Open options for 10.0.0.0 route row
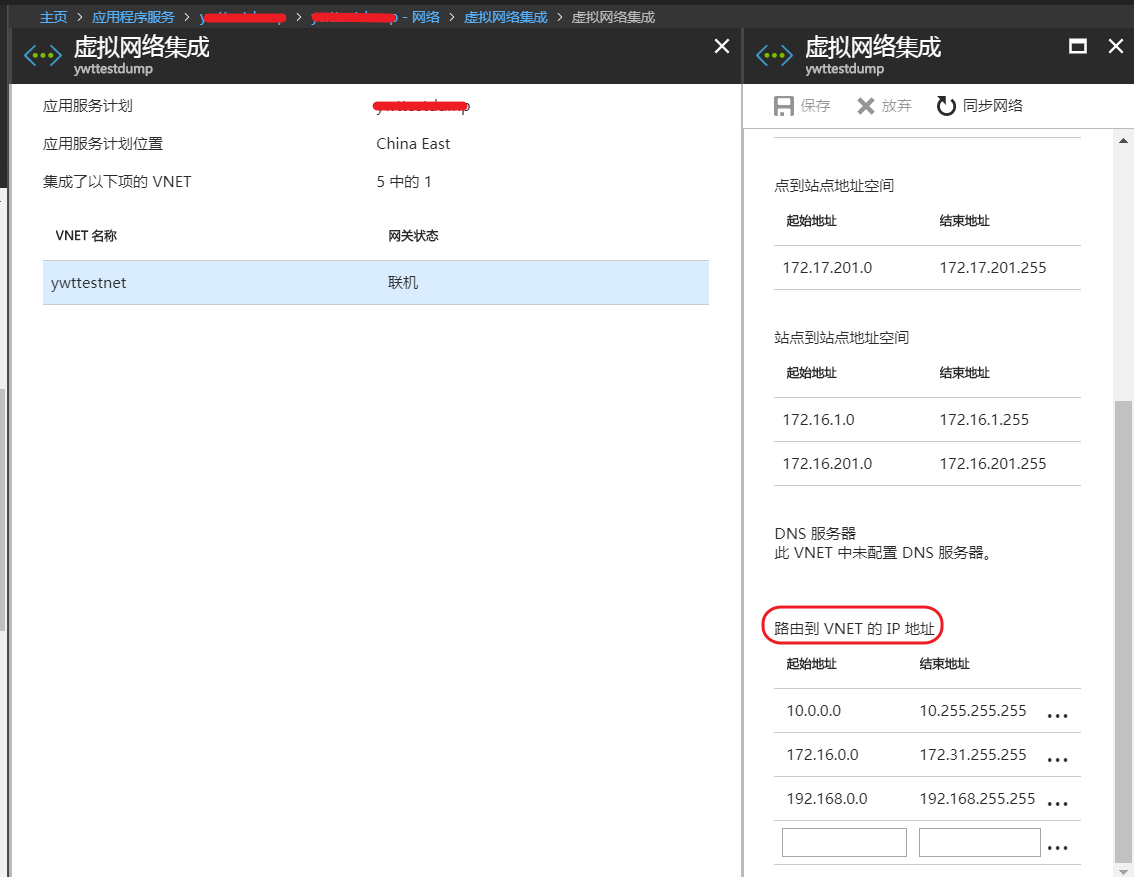Screen dimensions: 1134x877 click(x=1057, y=715)
